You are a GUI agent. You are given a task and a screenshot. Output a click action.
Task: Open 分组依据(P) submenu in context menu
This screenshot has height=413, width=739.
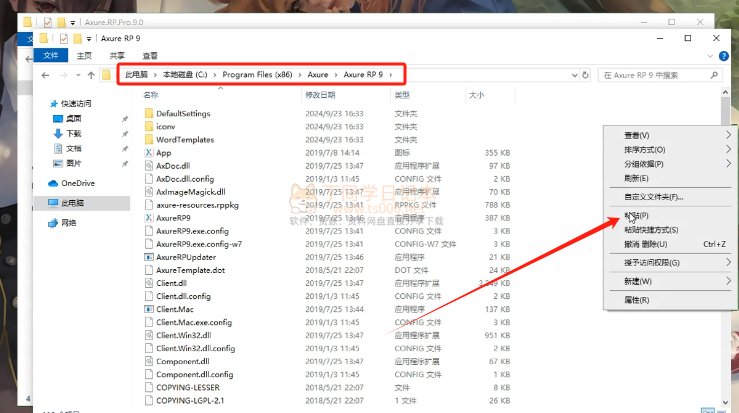pos(671,164)
